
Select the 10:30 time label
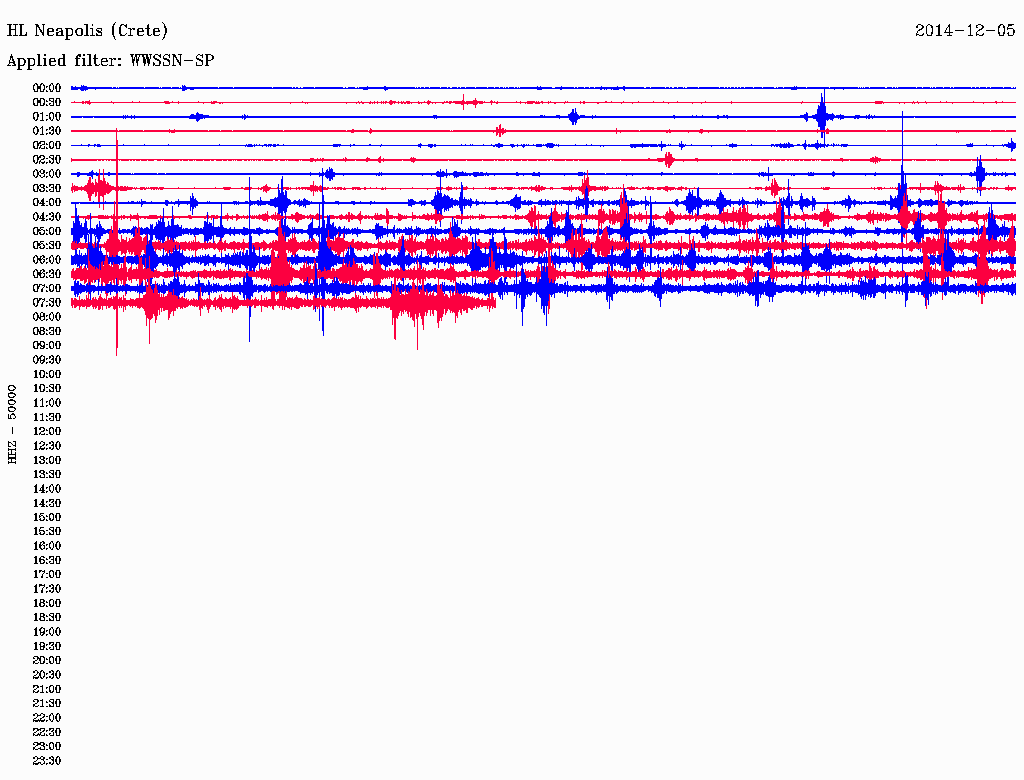pyautogui.click(x=47, y=388)
